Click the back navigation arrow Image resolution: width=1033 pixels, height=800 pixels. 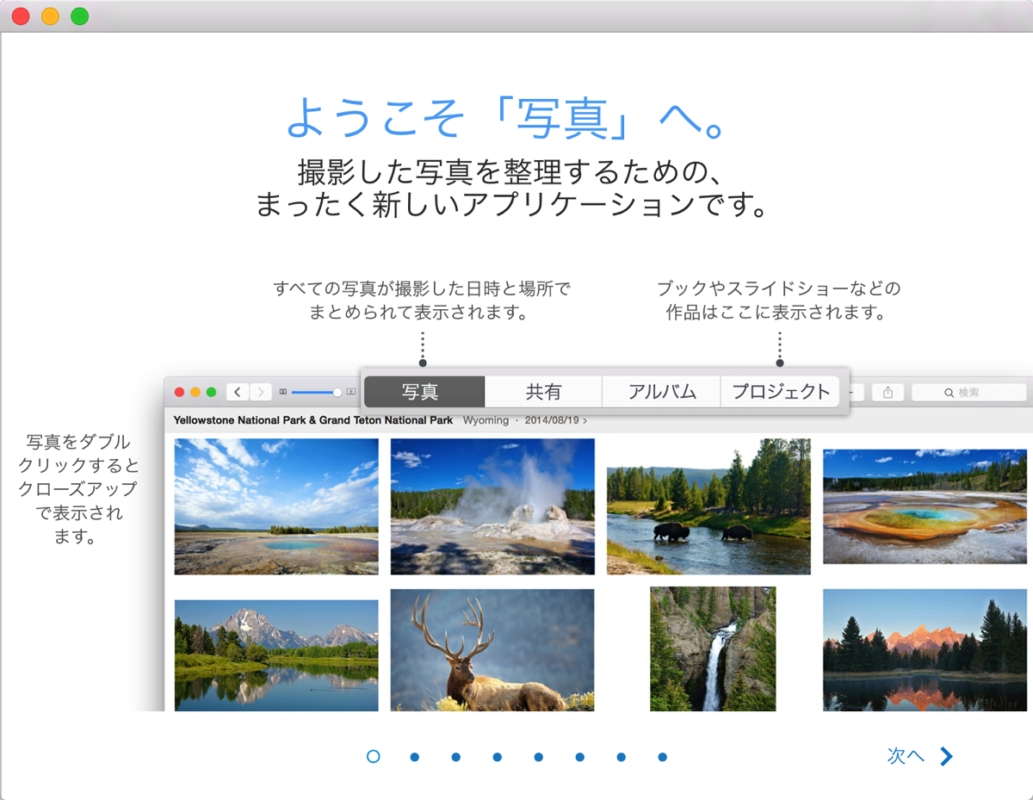pos(236,391)
